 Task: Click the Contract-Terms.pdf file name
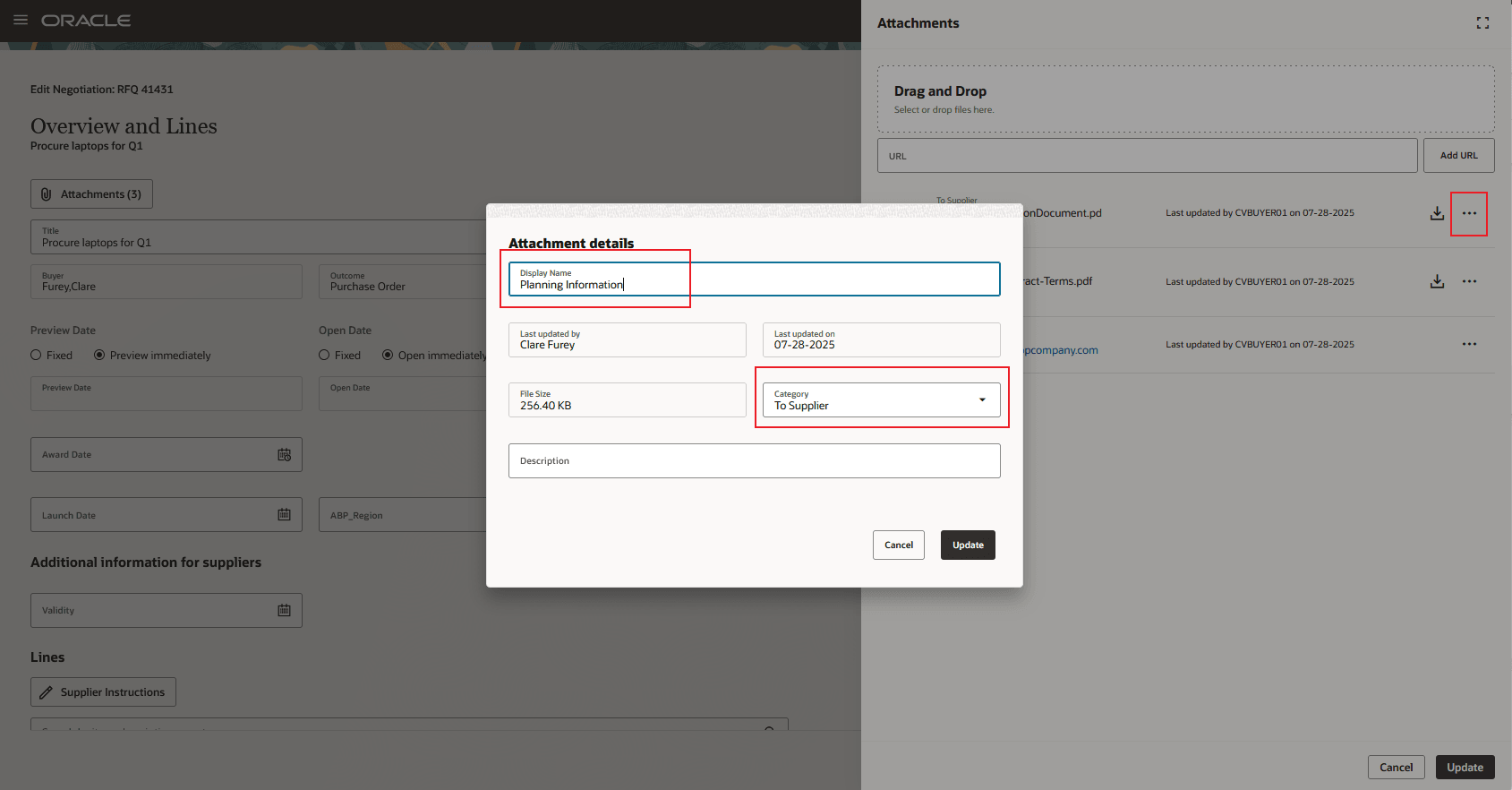tap(1058, 281)
